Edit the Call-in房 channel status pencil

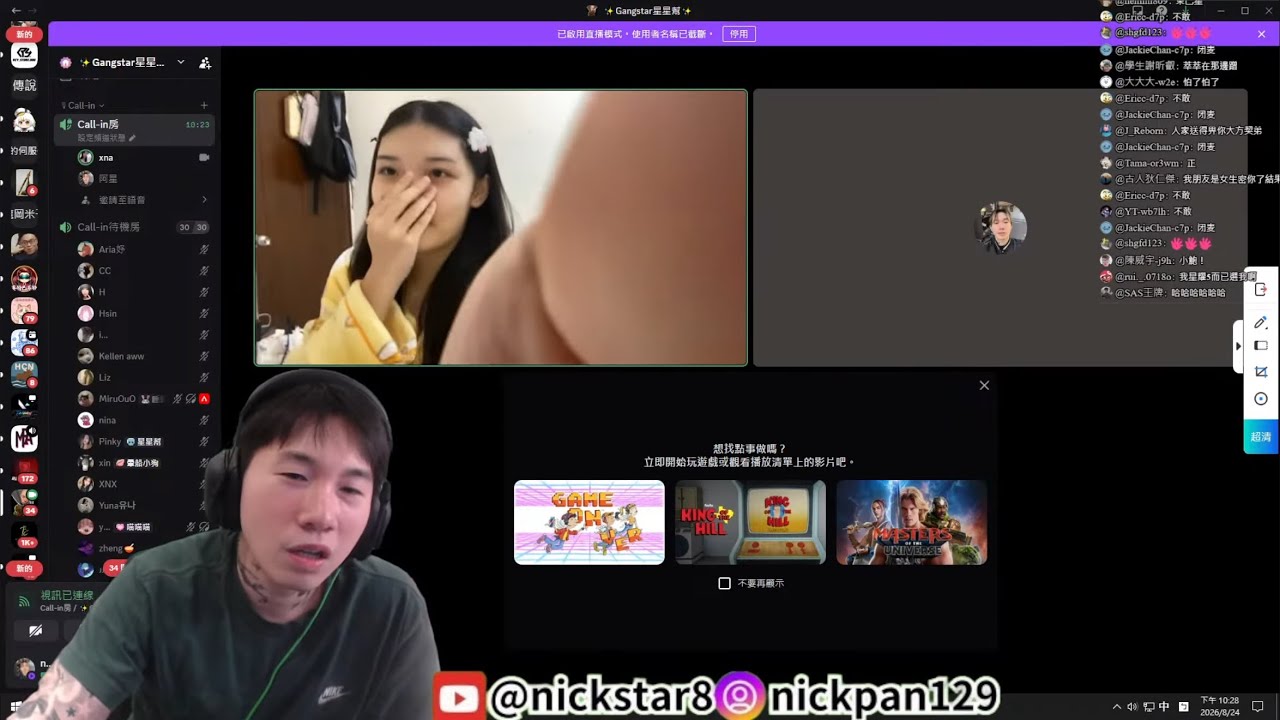click(x=132, y=138)
